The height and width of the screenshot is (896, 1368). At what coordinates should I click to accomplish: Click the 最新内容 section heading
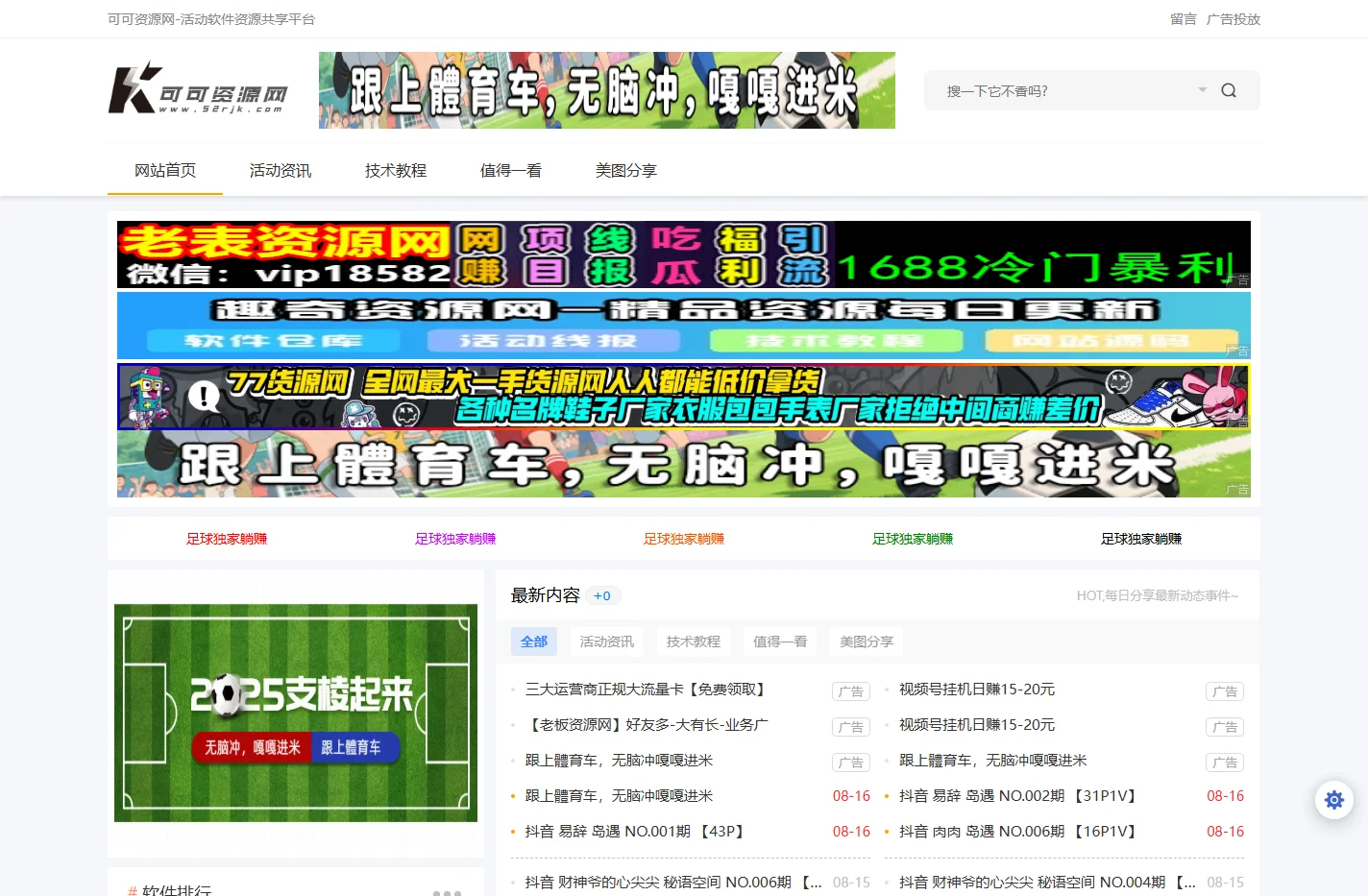[x=546, y=595]
